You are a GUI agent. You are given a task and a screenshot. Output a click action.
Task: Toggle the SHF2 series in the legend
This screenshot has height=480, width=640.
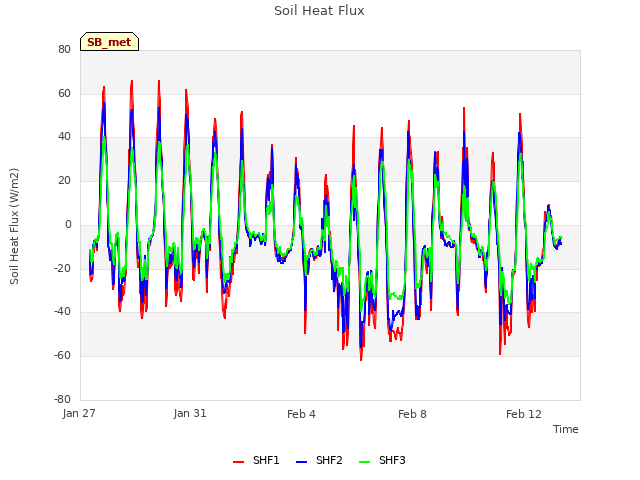tap(319, 460)
